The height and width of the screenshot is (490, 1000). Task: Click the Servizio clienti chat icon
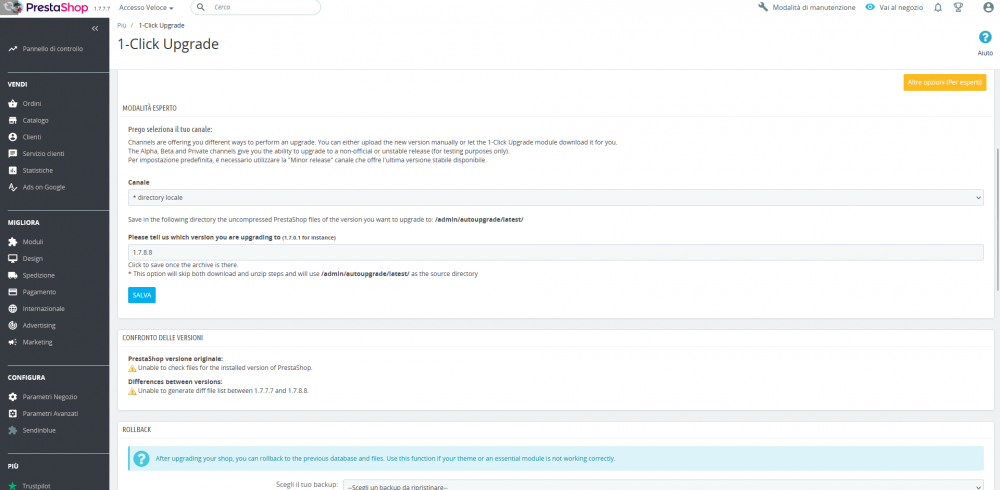point(12,154)
